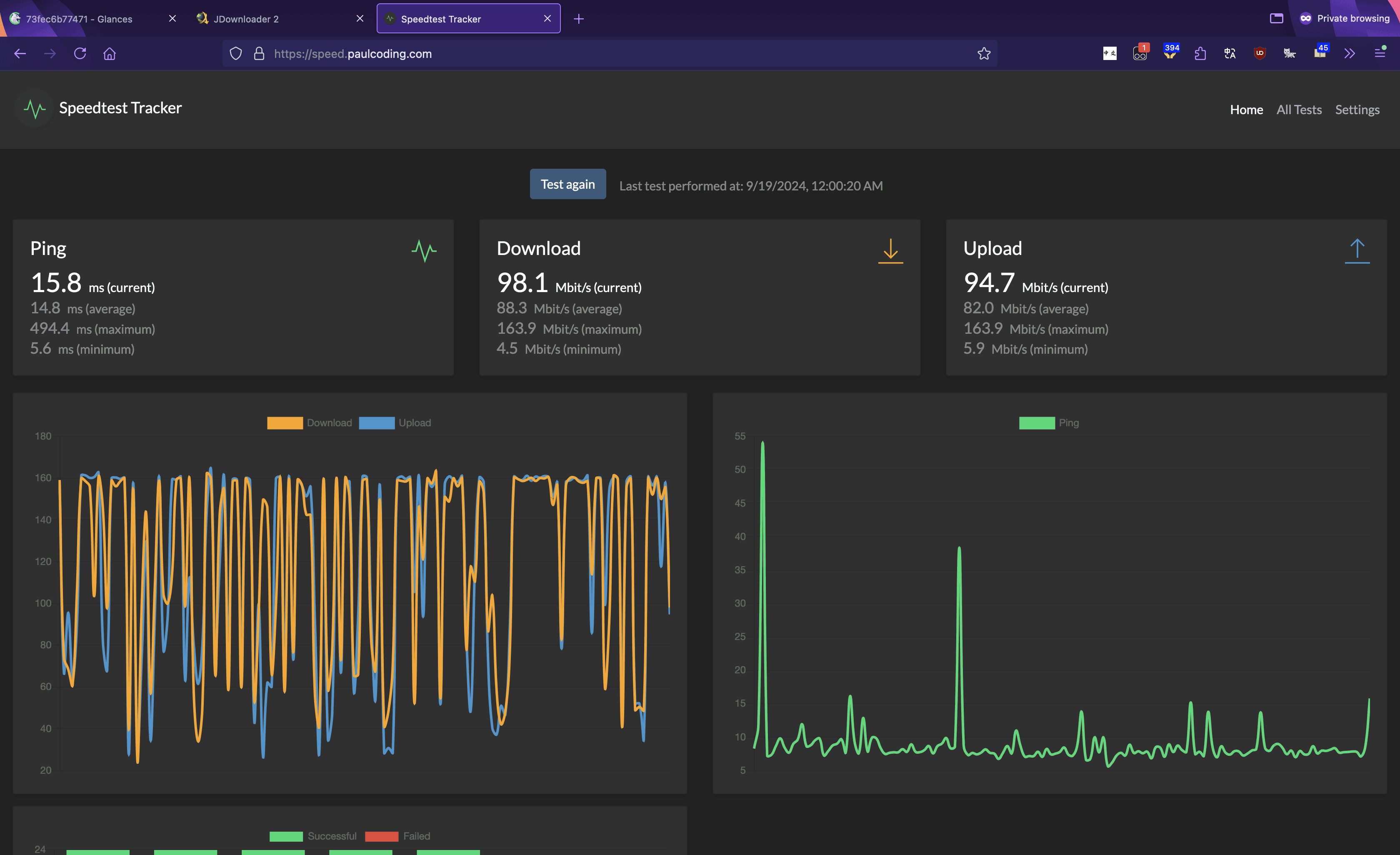This screenshot has width=1400, height=855.
Task: Open the Settings page
Action: (1357, 110)
